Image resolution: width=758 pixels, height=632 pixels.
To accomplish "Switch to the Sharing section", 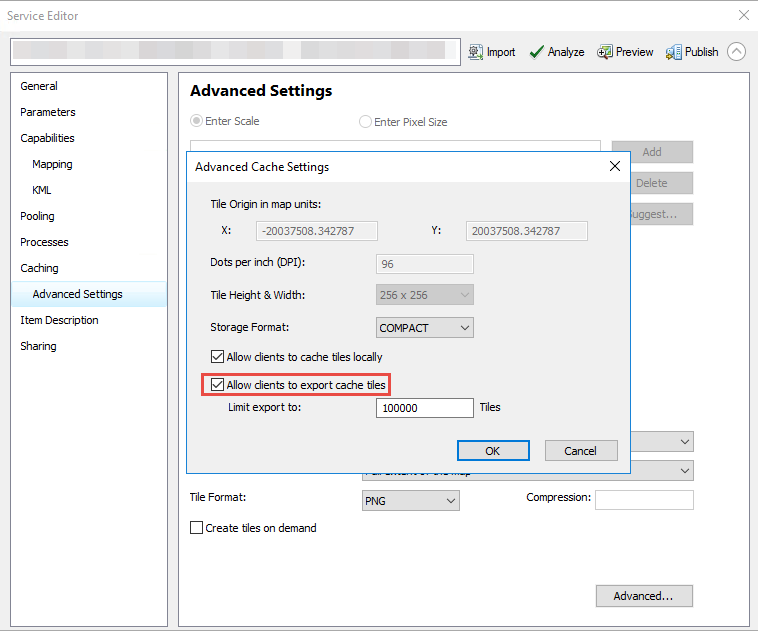I will [38, 346].
